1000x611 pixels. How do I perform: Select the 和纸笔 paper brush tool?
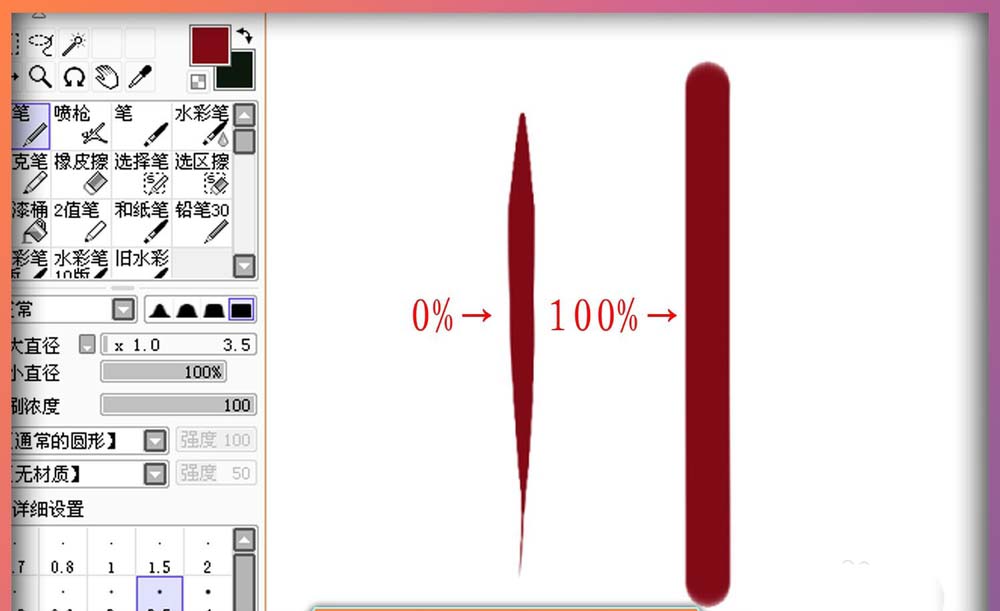140,220
